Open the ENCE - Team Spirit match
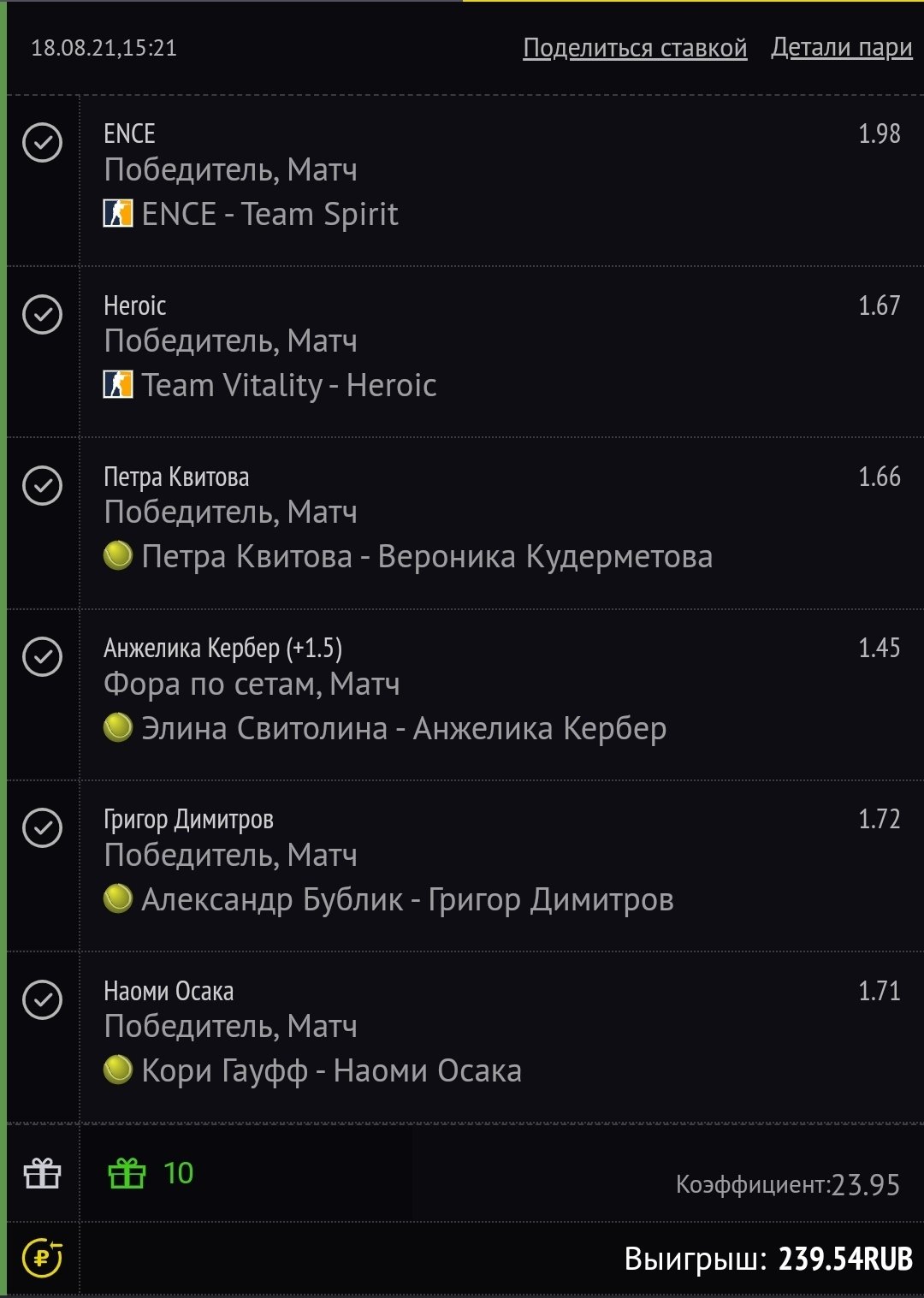Image resolution: width=924 pixels, height=1298 pixels. (269, 214)
